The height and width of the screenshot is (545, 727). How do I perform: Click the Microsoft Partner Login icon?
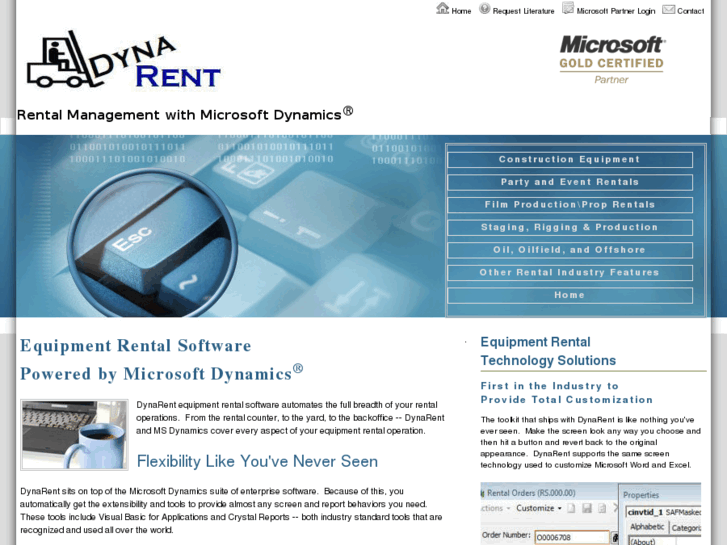[568, 8]
